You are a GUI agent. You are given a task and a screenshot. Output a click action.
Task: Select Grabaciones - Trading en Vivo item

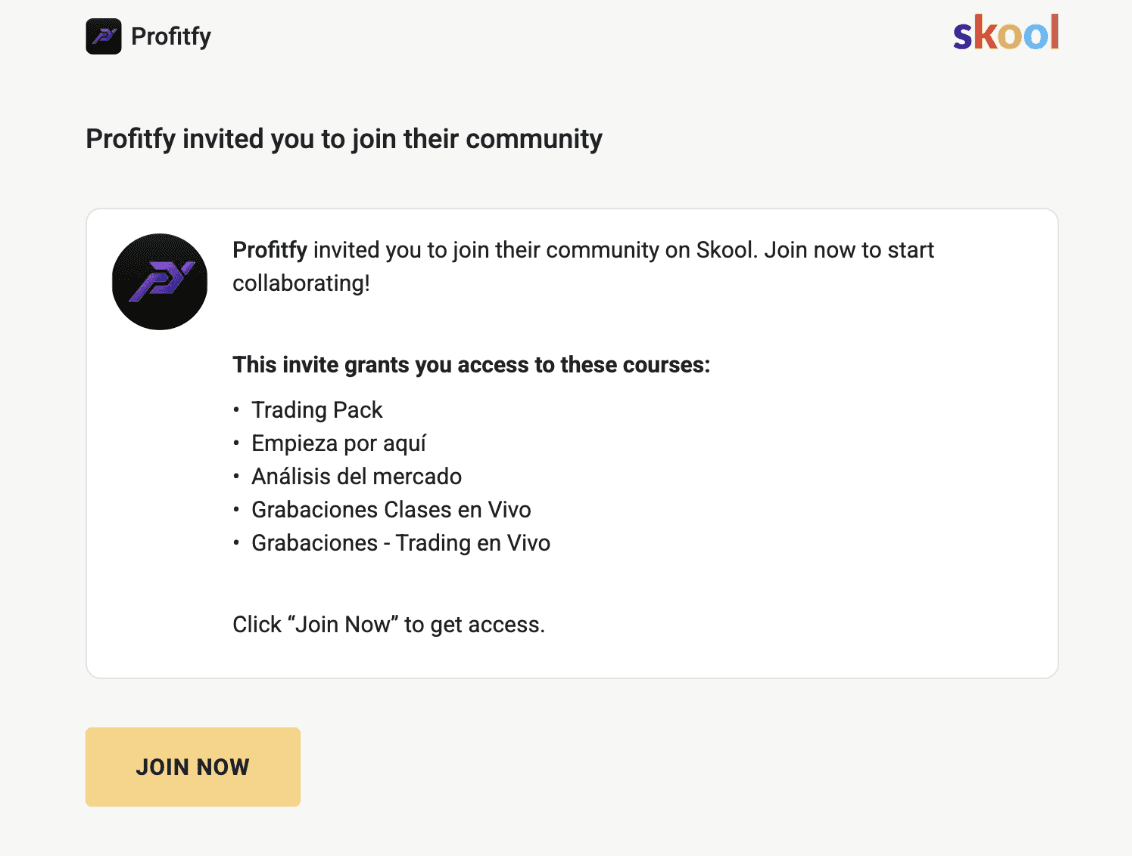tap(401, 543)
